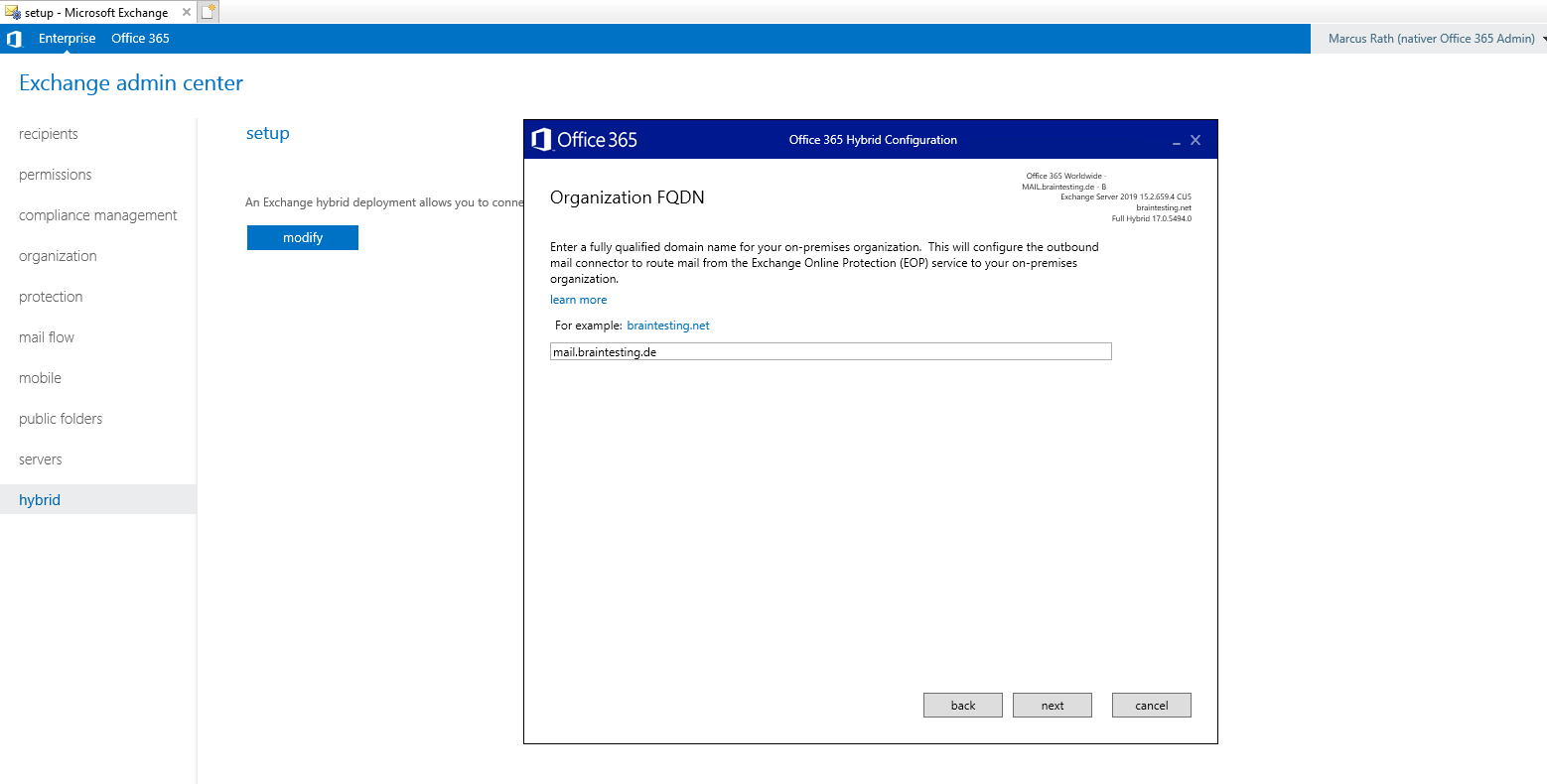
Task: Select setup - Microsoft Exchange browser tab
Action: coord(96,13)
